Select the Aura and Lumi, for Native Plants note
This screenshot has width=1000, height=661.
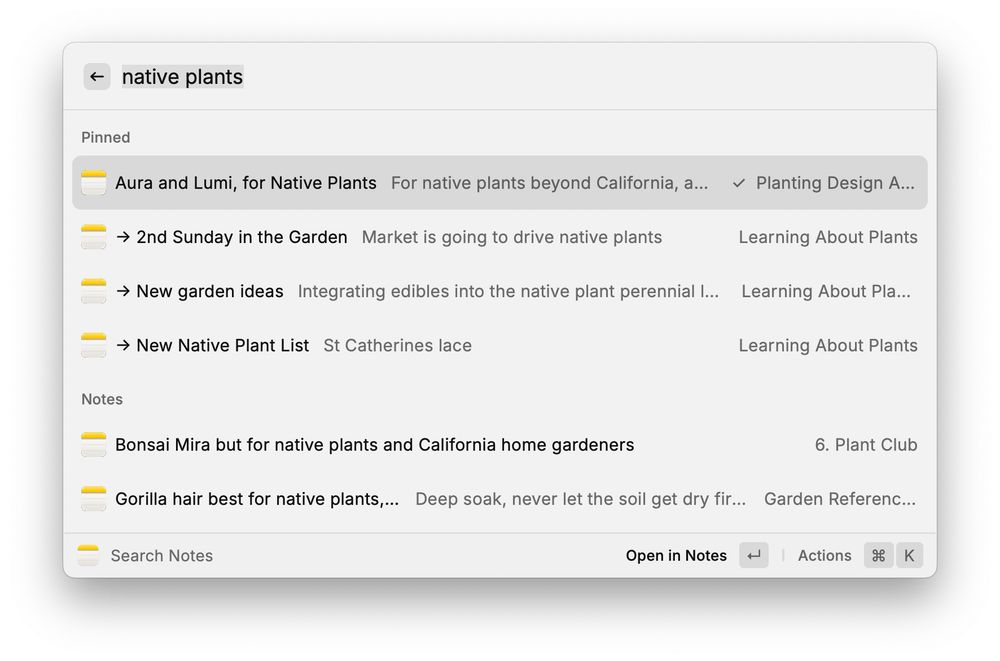coord(246,183)
